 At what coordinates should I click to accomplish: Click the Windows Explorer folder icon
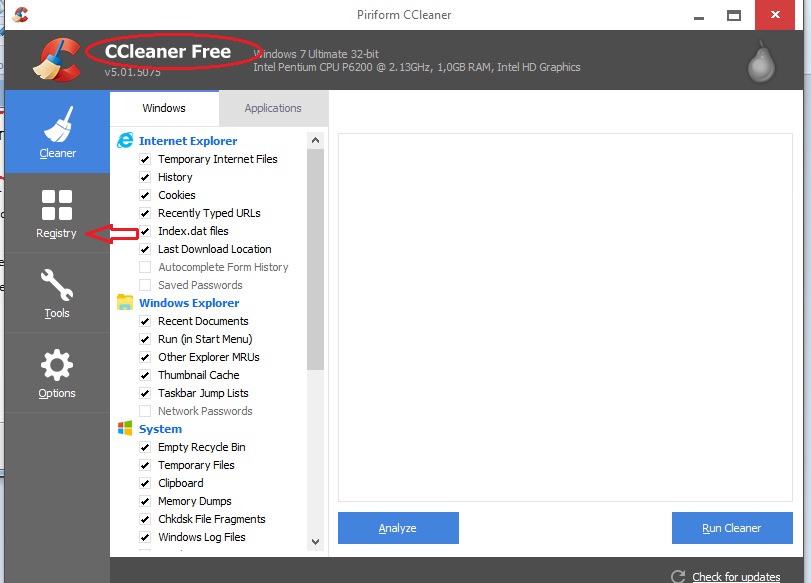[x=125, y=302]
